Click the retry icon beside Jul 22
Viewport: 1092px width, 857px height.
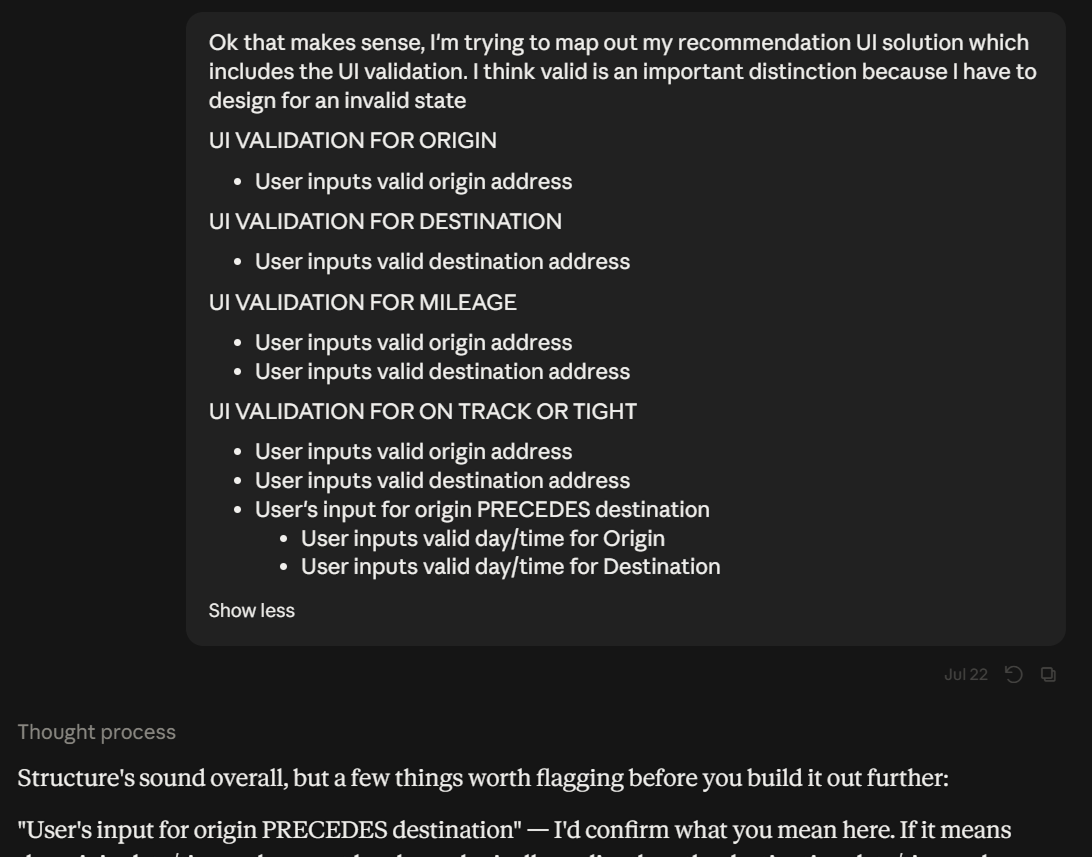coord(1014,675)
